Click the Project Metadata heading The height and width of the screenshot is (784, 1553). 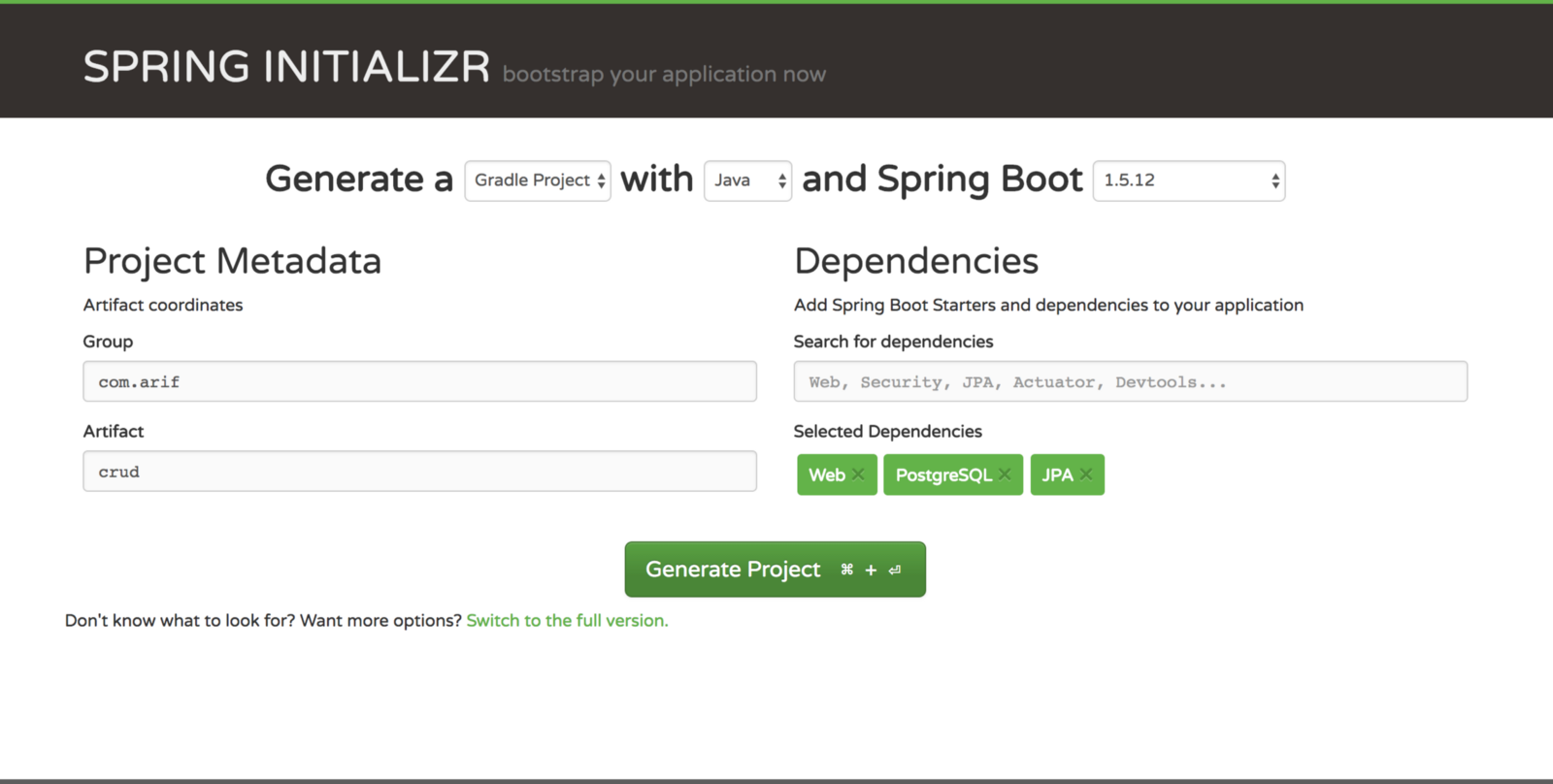tap(232, 261)
